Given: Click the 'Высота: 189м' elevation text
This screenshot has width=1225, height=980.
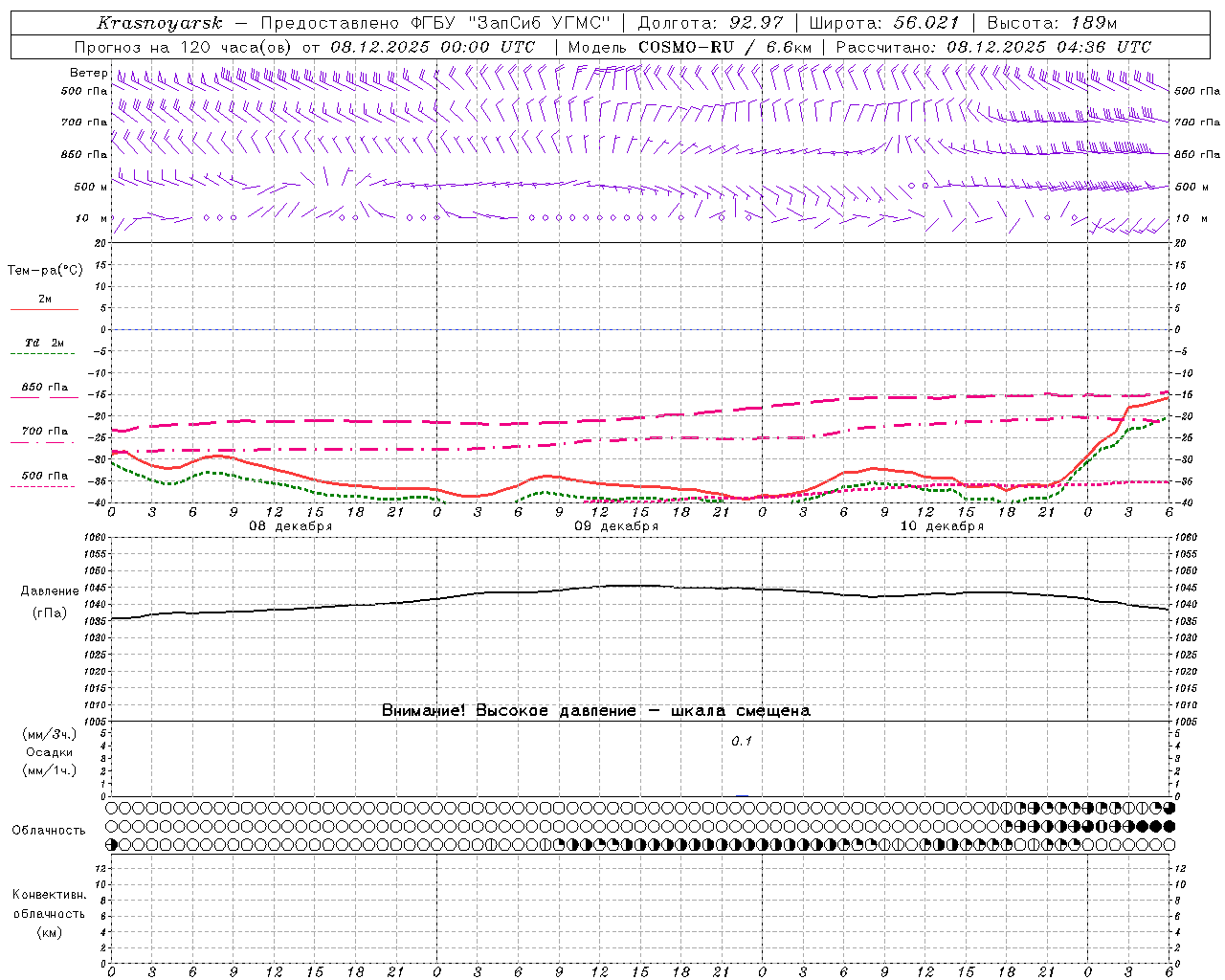Looking at the screenshot, I should point(1052,23).
